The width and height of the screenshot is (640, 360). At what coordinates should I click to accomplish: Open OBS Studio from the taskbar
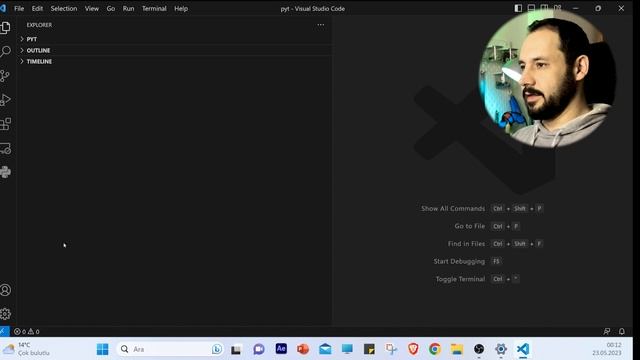[x=479, y=349]
